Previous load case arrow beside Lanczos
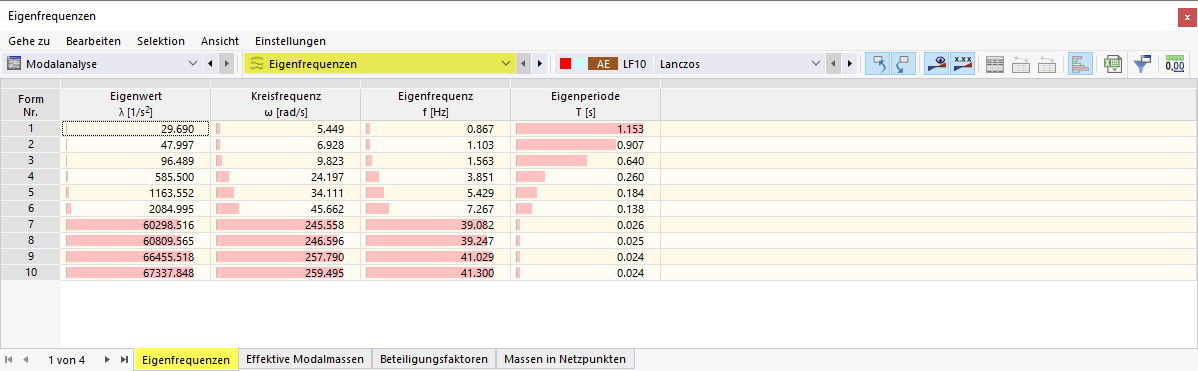Image resolution: width=1198 pixels, height=371 pixels. pos(834,64)
